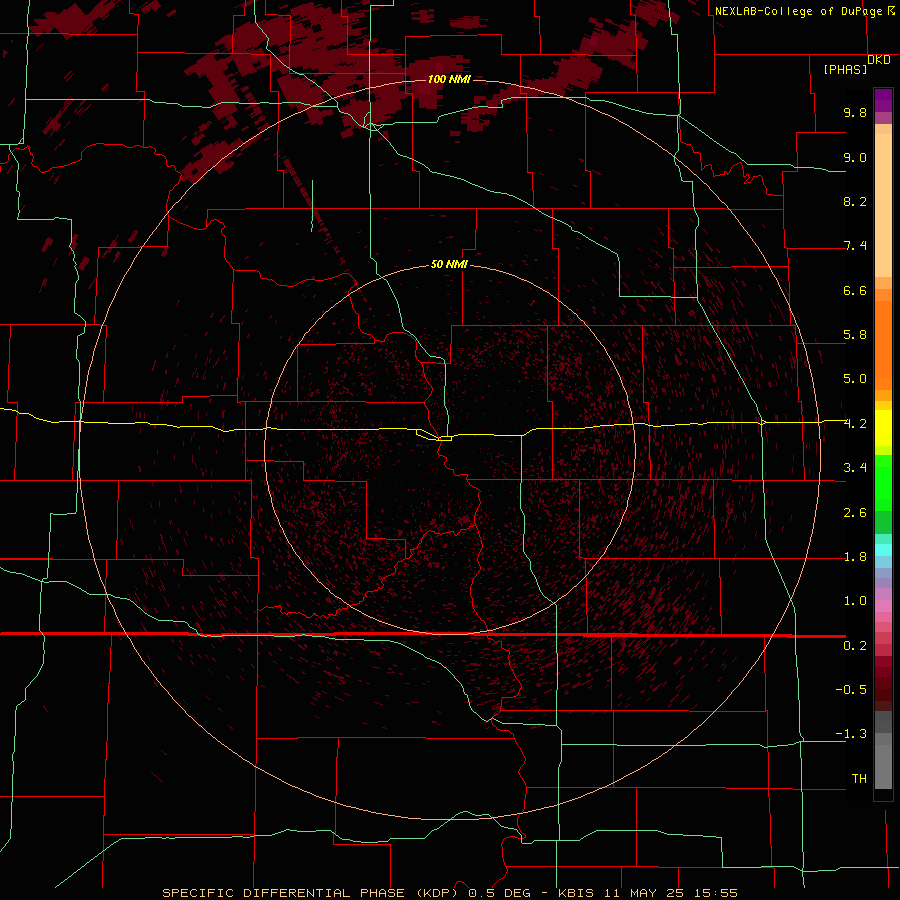Click the 1.8 scale value
The height and width of the screenshot is (900, 900).
click(855, 557)
